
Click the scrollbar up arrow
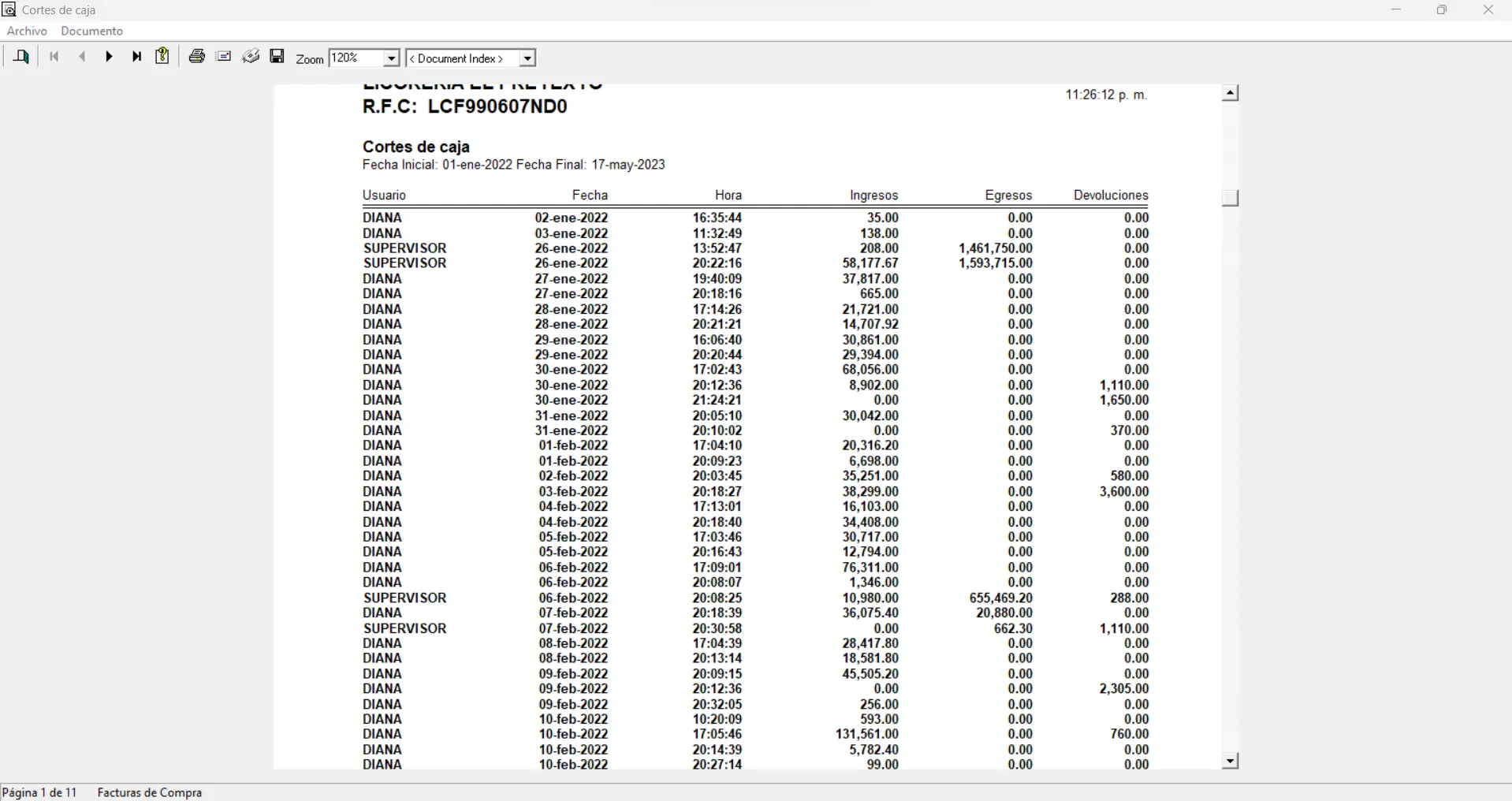[1230, 93]
